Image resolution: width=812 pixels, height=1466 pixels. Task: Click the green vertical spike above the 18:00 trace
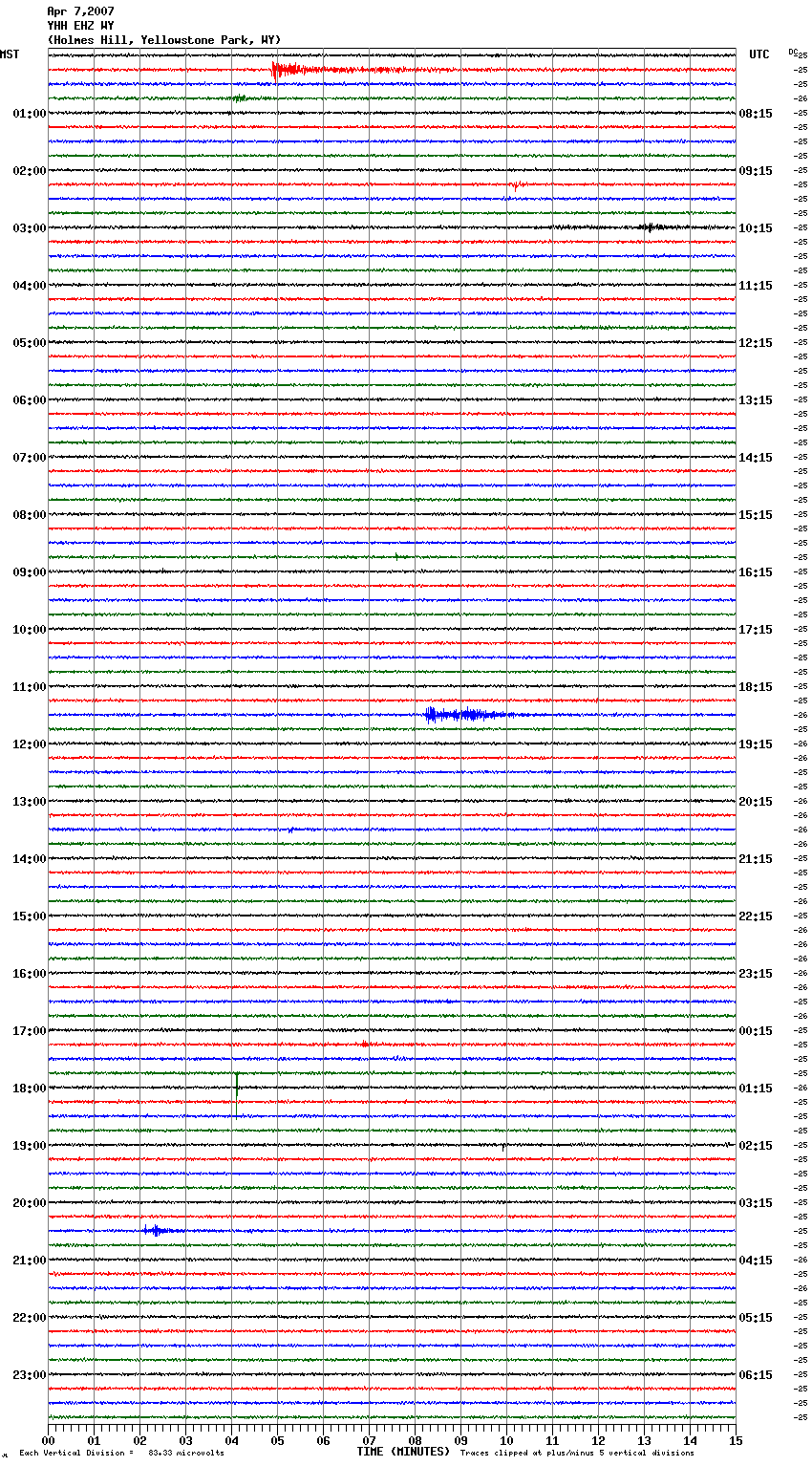click(x=237, y=1094)
